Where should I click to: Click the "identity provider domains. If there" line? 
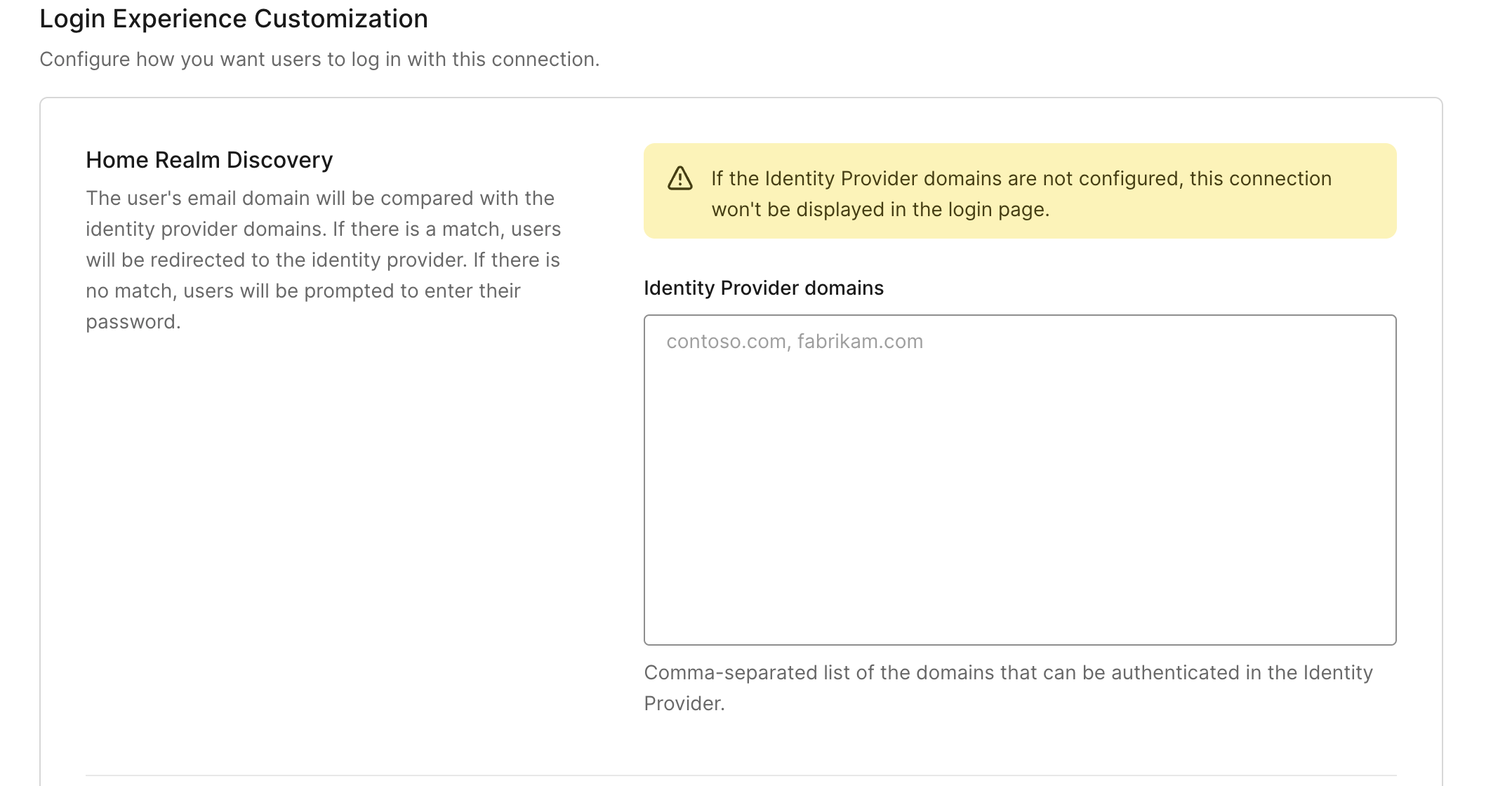coord(323,229)
